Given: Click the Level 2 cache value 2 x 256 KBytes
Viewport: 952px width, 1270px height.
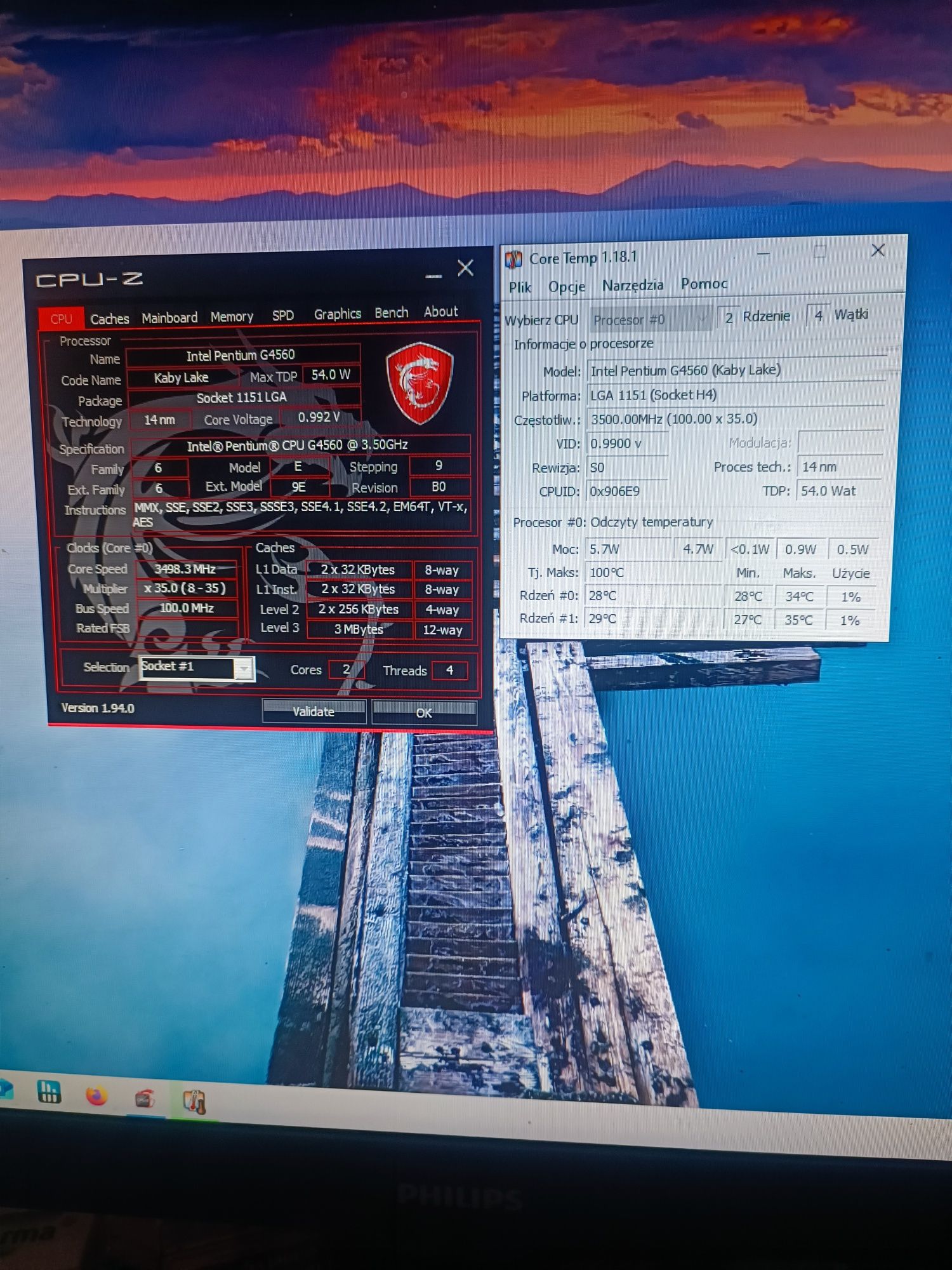Looking at the screenshot, I should point(359,610).
